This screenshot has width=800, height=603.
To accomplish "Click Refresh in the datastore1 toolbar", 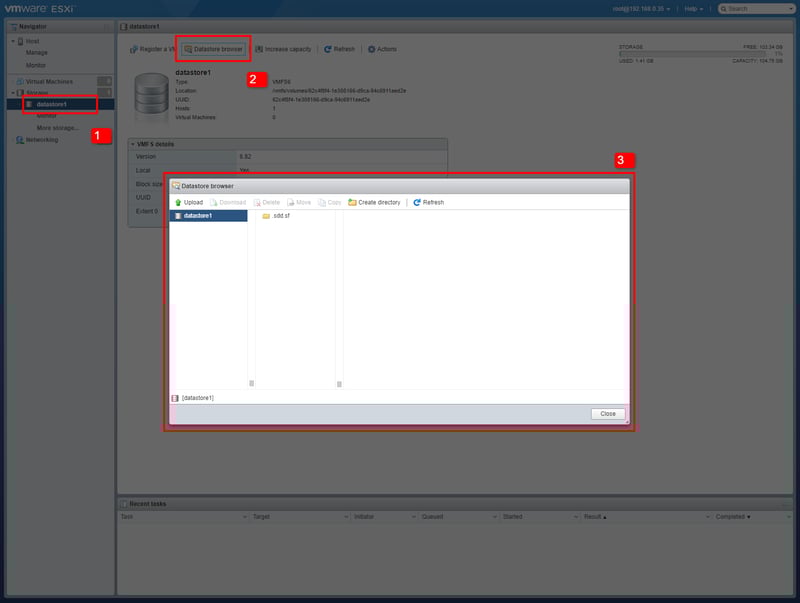I will coord(339,49).
